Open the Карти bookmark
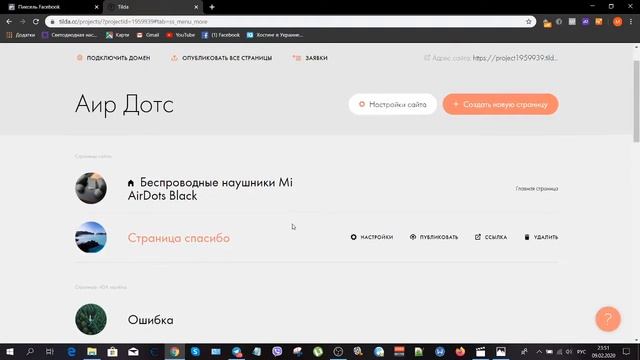 (118, 35)
